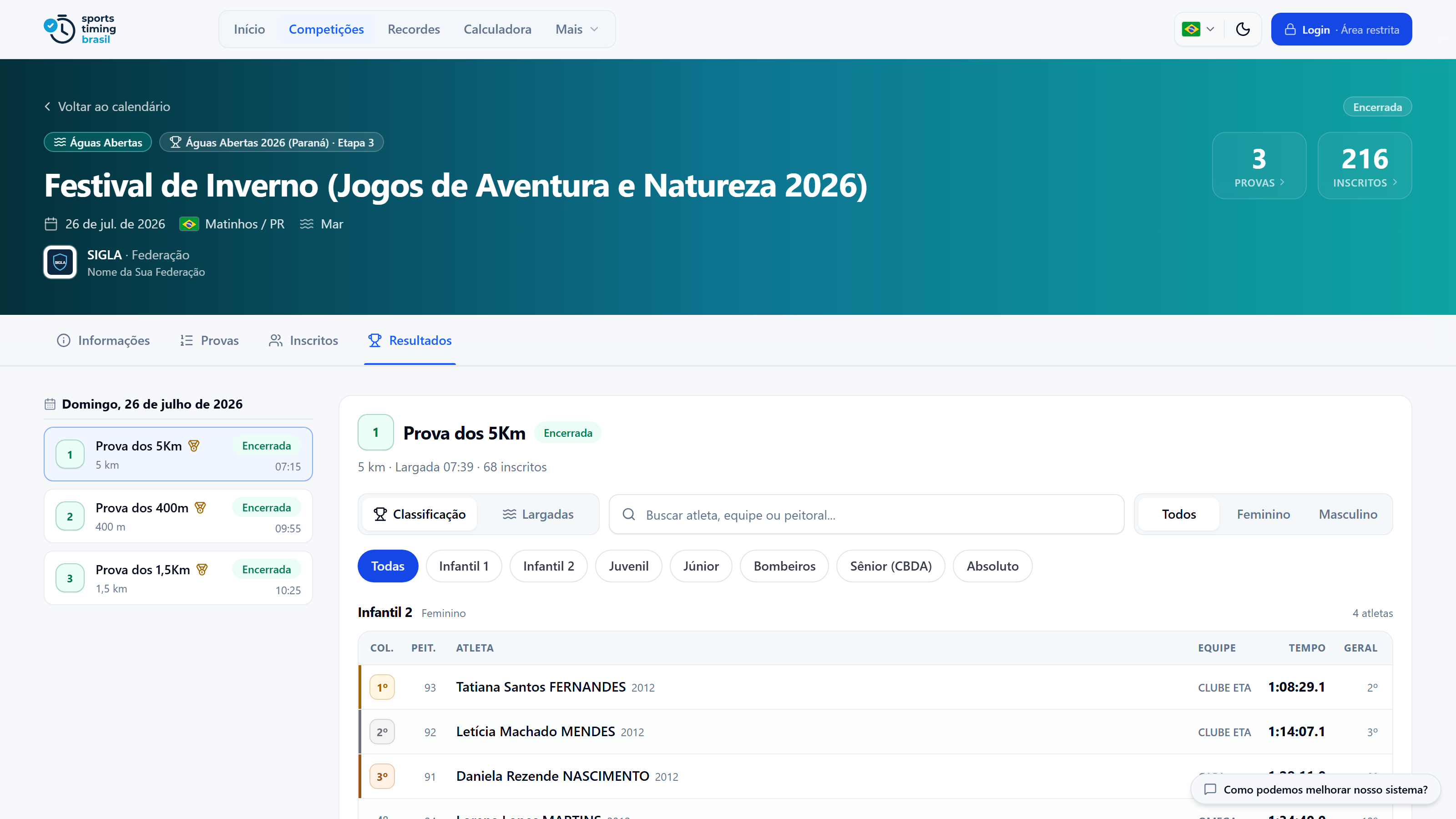The image size is (1456, 819).
Task: Filter by Juvenil category
Action: tap(628, 566)
